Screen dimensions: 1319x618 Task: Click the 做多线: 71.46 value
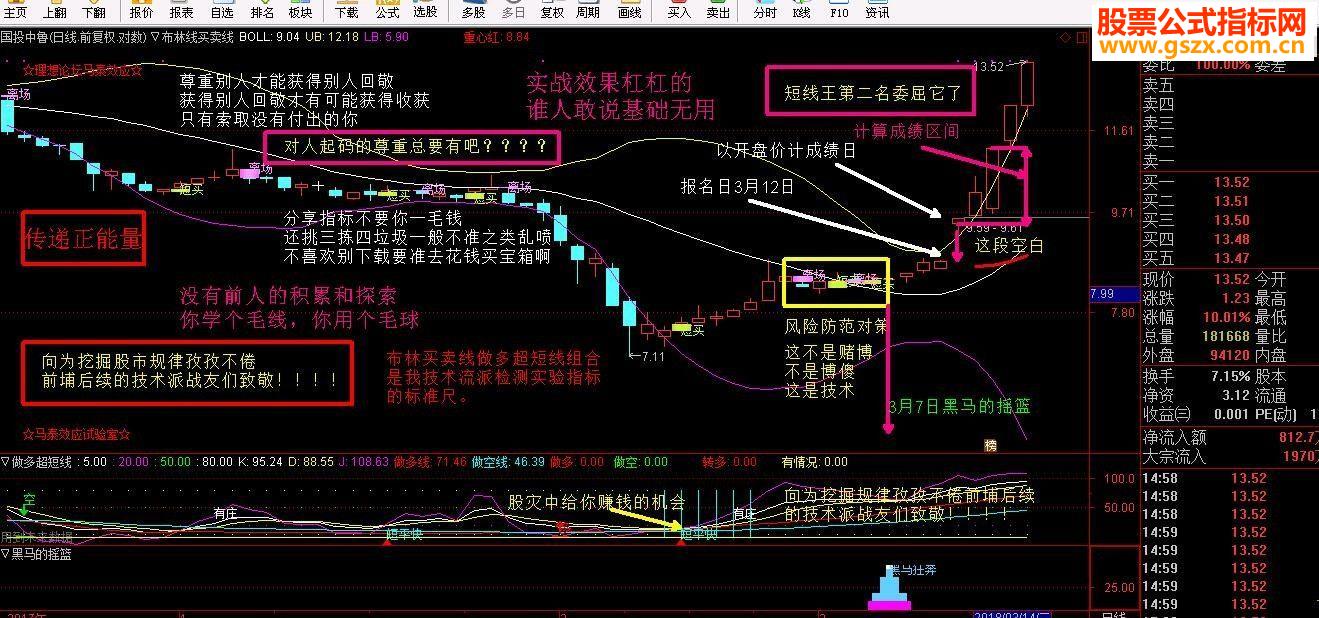tap(430, 462)
